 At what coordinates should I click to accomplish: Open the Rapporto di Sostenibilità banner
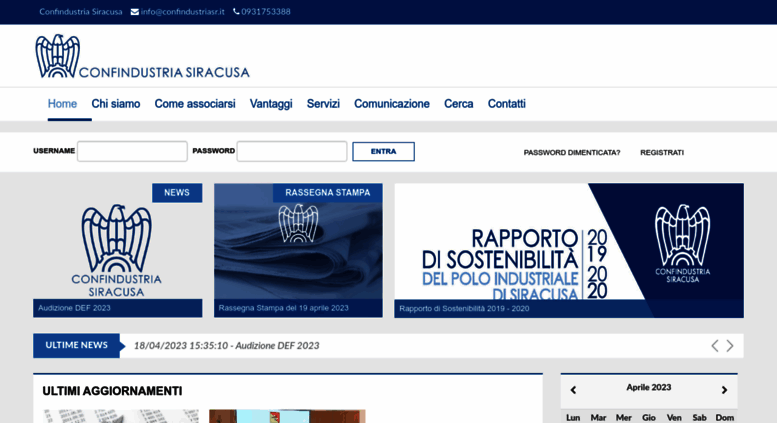tap(569, 250)
